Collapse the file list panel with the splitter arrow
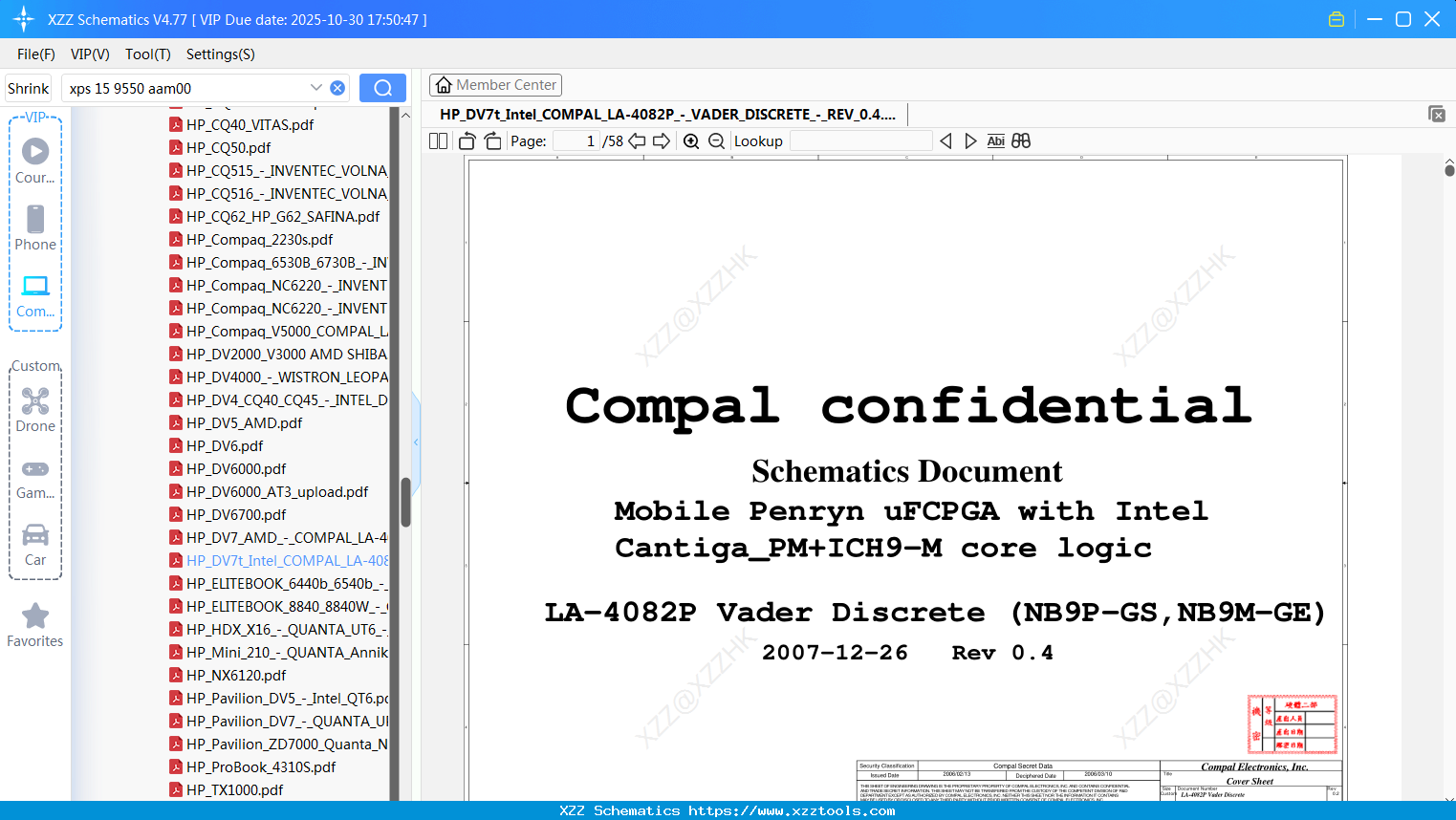Image resolution: width=1456 pixels, height=820 pixels. point(416,442)
